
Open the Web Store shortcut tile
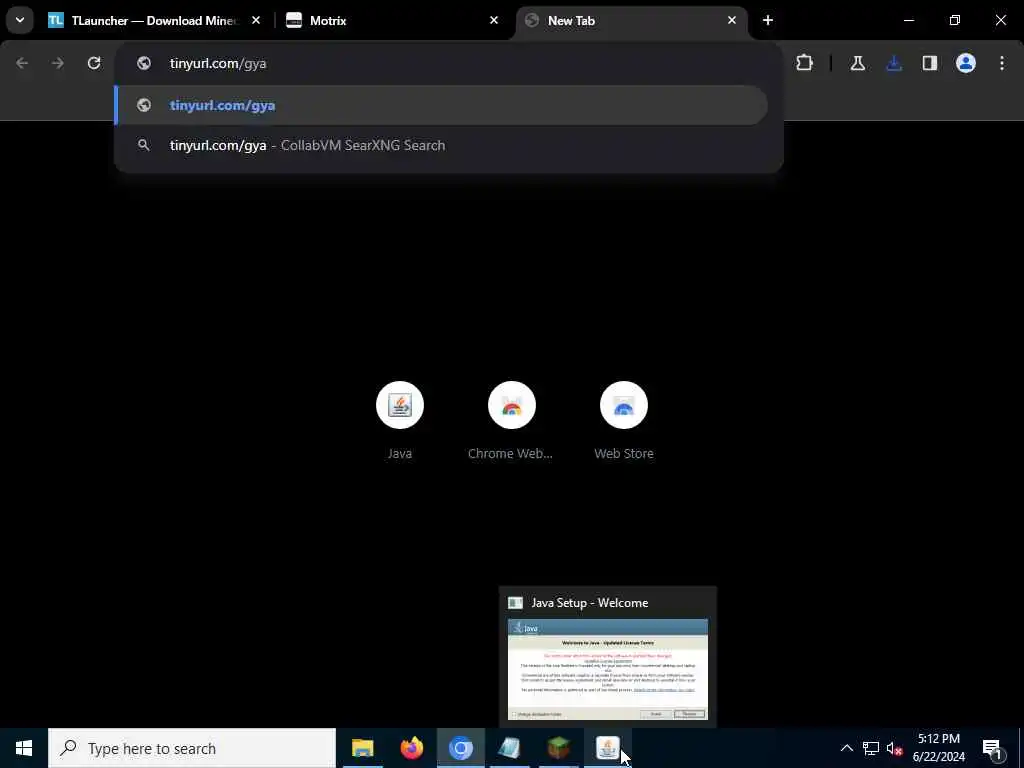(624, 421)
